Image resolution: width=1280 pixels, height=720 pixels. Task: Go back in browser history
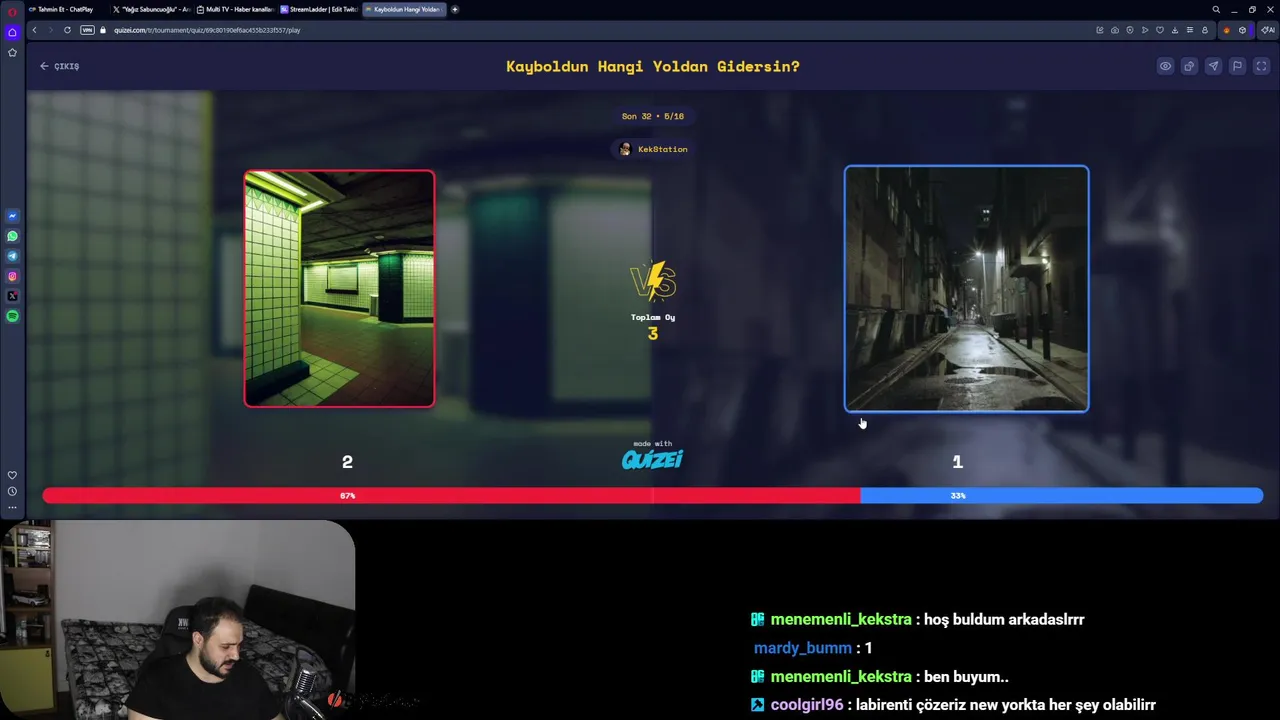click(35, 30)
